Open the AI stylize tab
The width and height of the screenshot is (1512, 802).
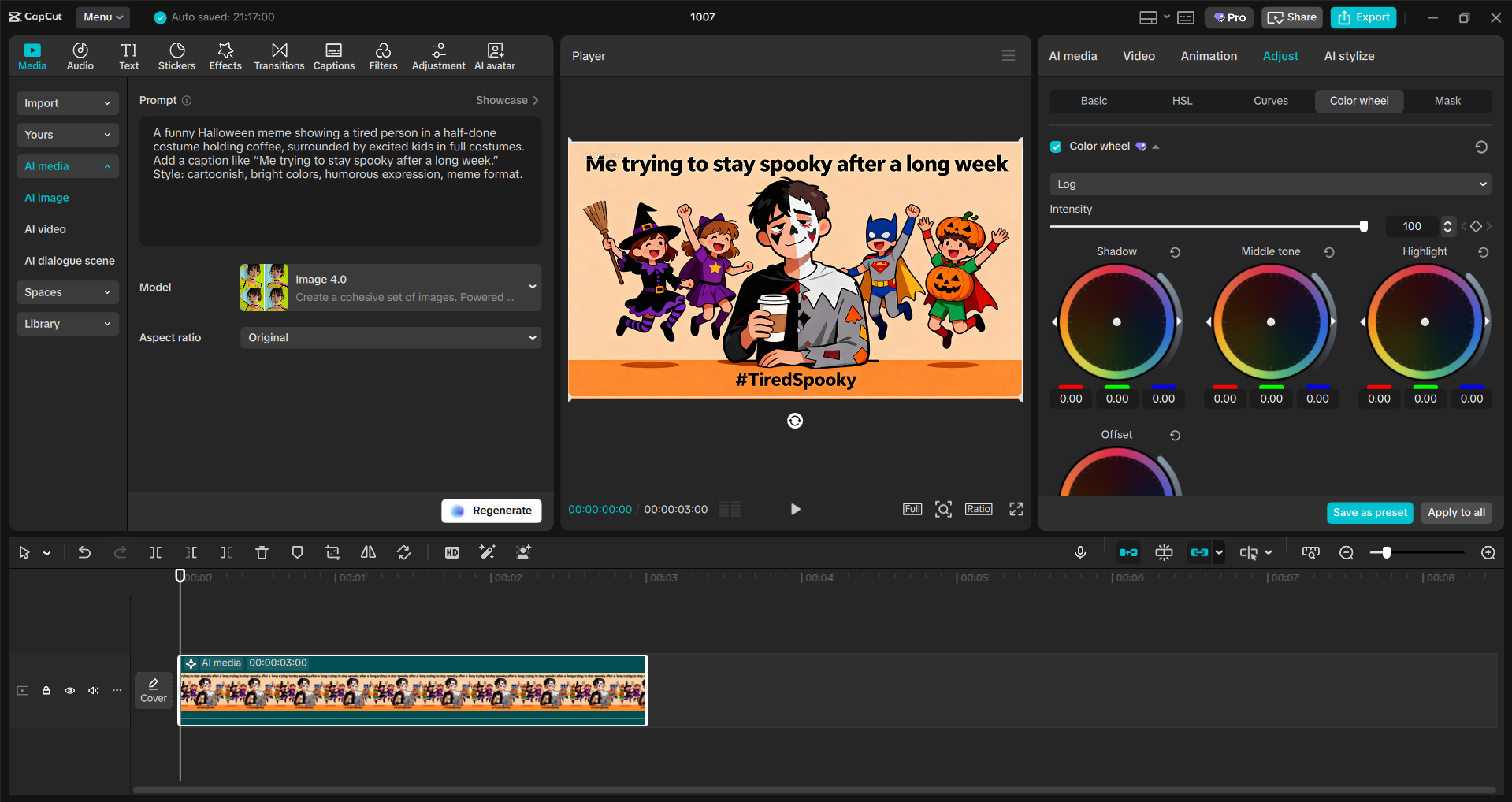(1349, 55)
